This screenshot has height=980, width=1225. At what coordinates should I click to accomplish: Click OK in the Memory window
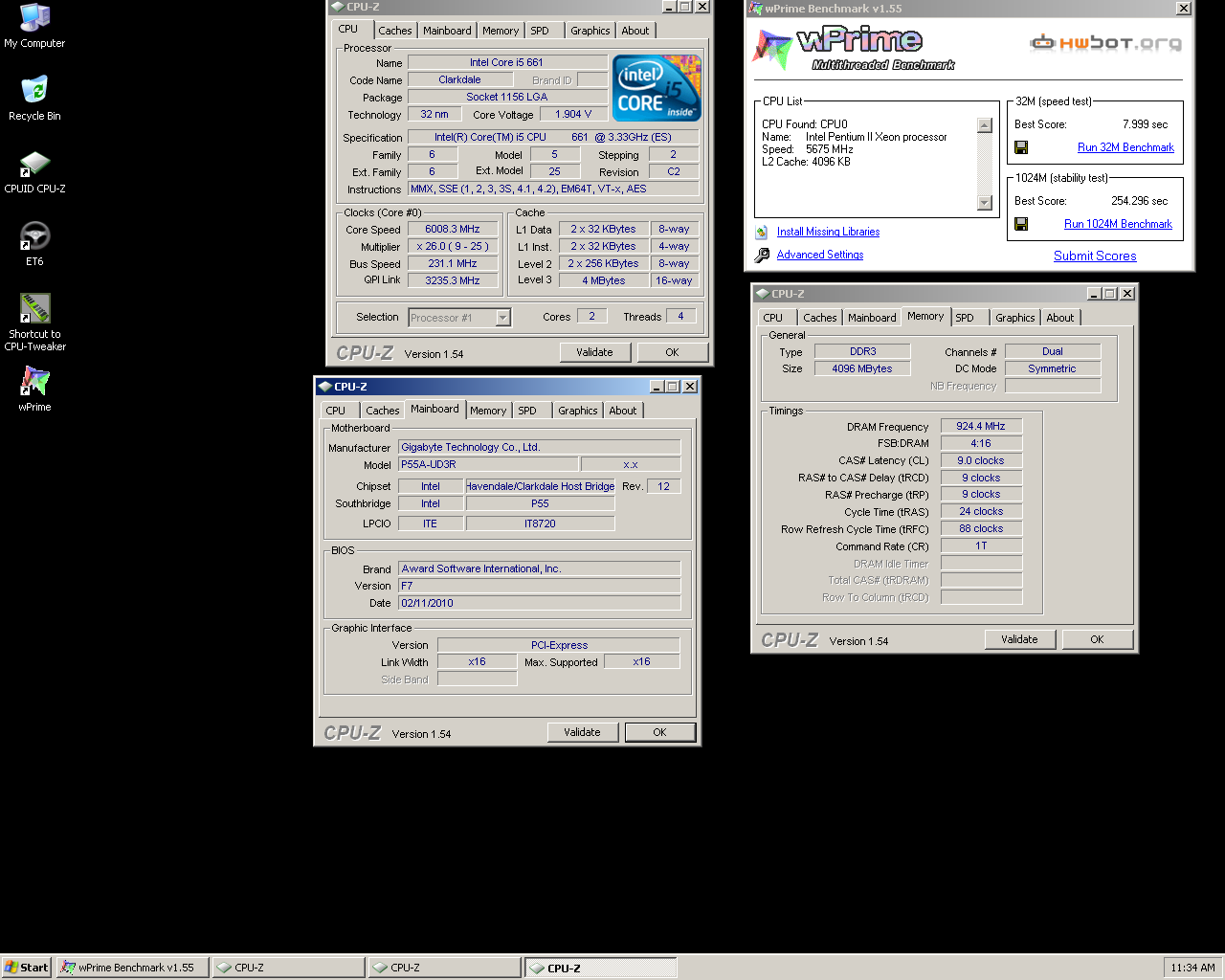[x=1097, y=639]
